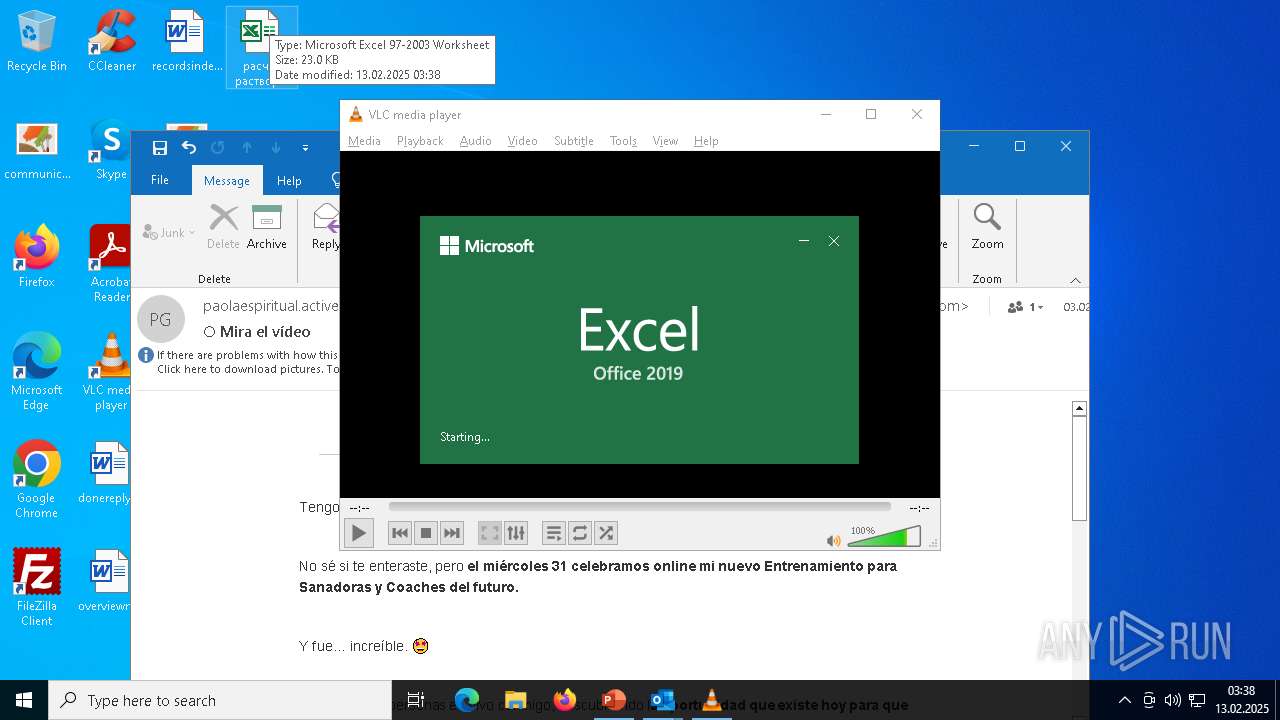The width and height of the screenshot is (1280, 720).
Task: Toggle VLC loop mode button
Action: point(580,533)
